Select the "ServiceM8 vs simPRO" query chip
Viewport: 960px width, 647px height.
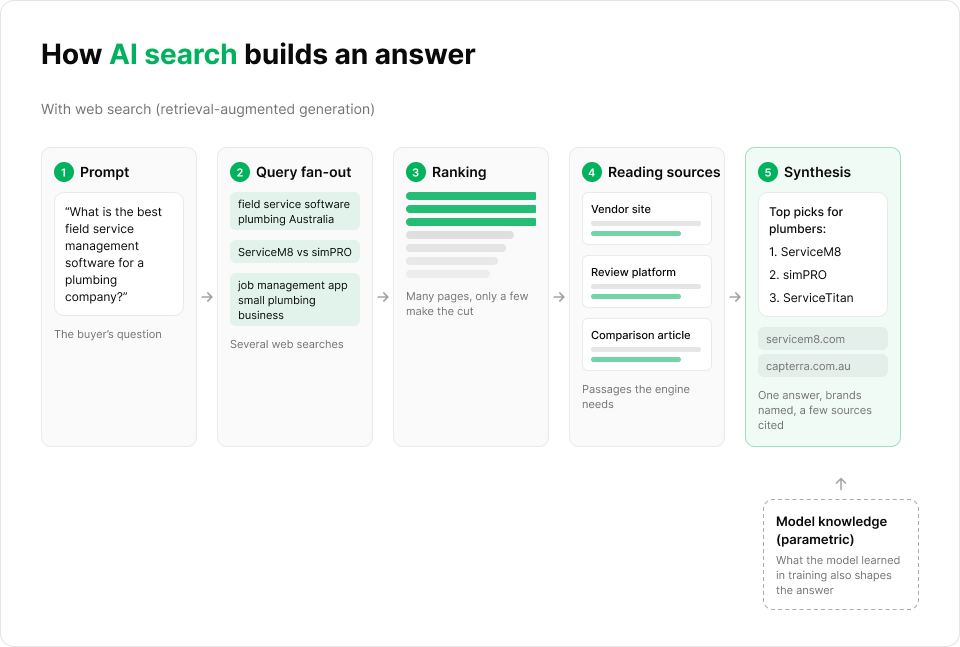click(x=294, y=252)
